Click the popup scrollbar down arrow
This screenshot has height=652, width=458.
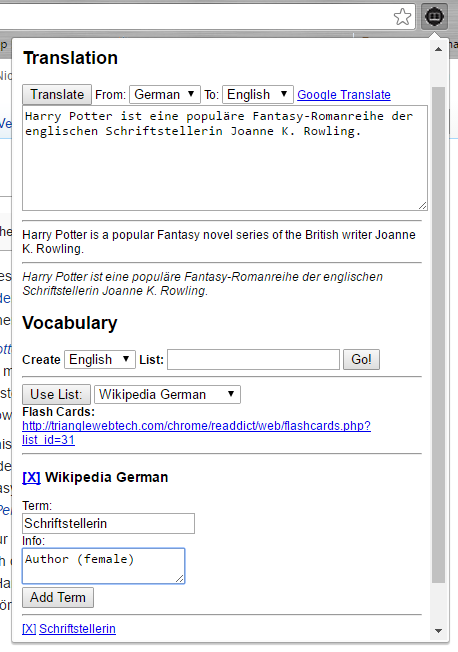pyautogui.click(x=438, y=630)
